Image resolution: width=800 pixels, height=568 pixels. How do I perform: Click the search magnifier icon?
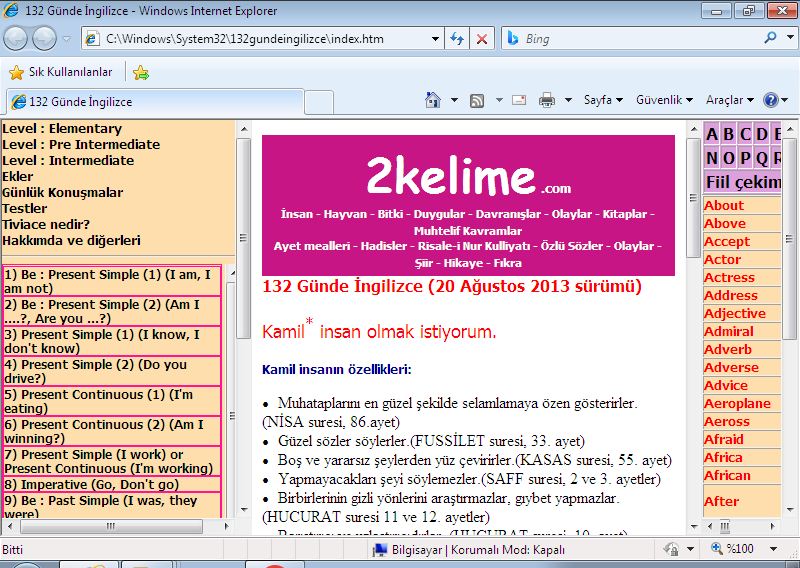[x=770, y=38]
